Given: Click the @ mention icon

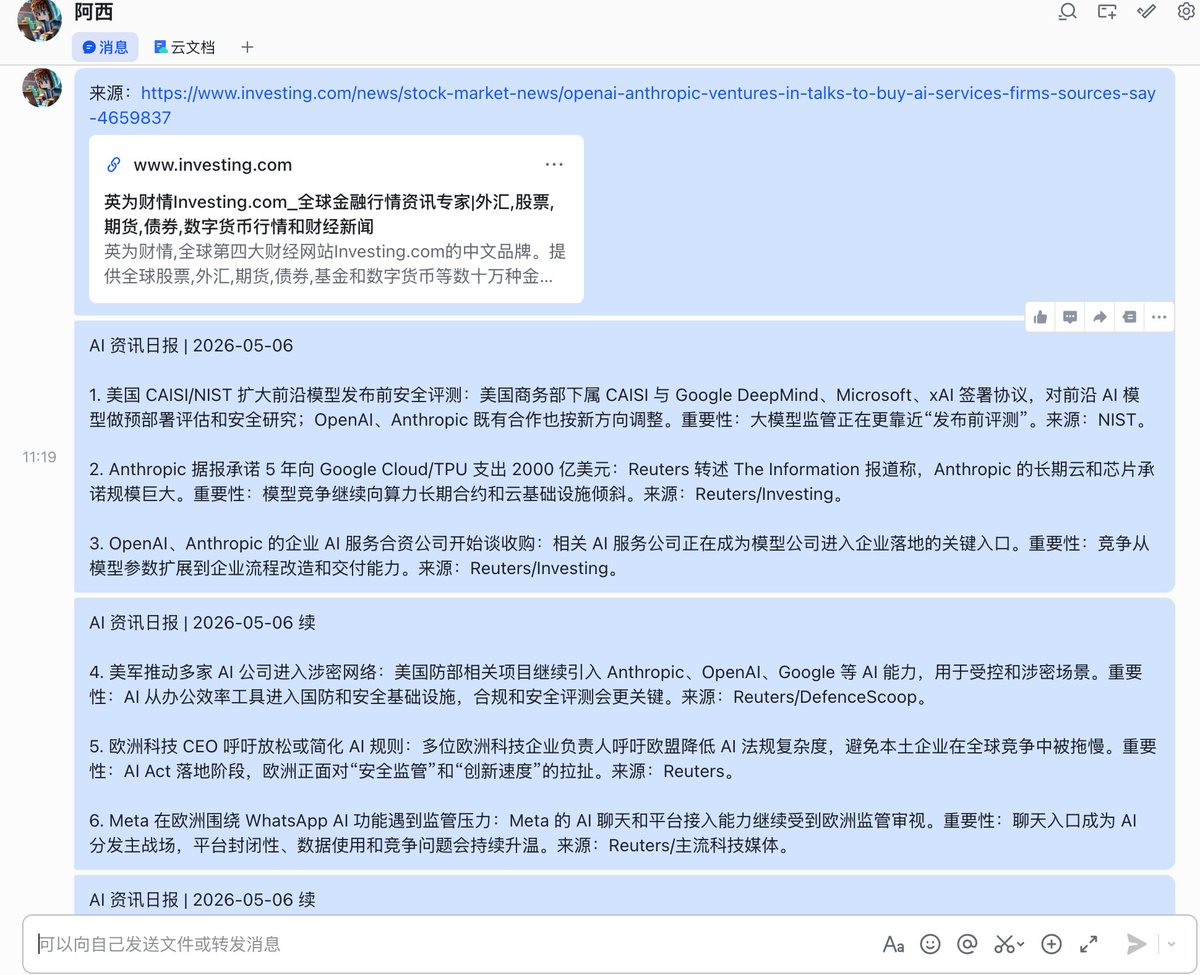Looking at the screenshot, I should [967, 944].
